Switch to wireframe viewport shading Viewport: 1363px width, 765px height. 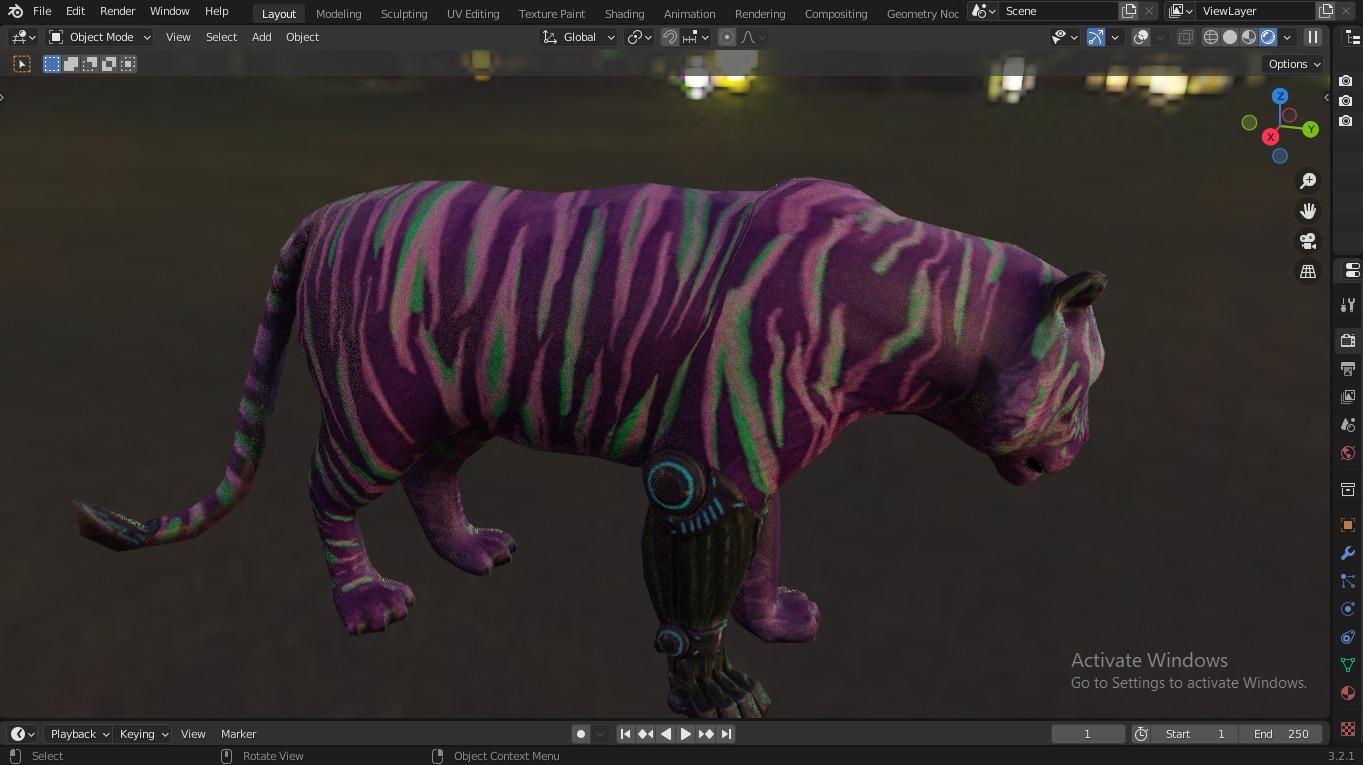1211,37
